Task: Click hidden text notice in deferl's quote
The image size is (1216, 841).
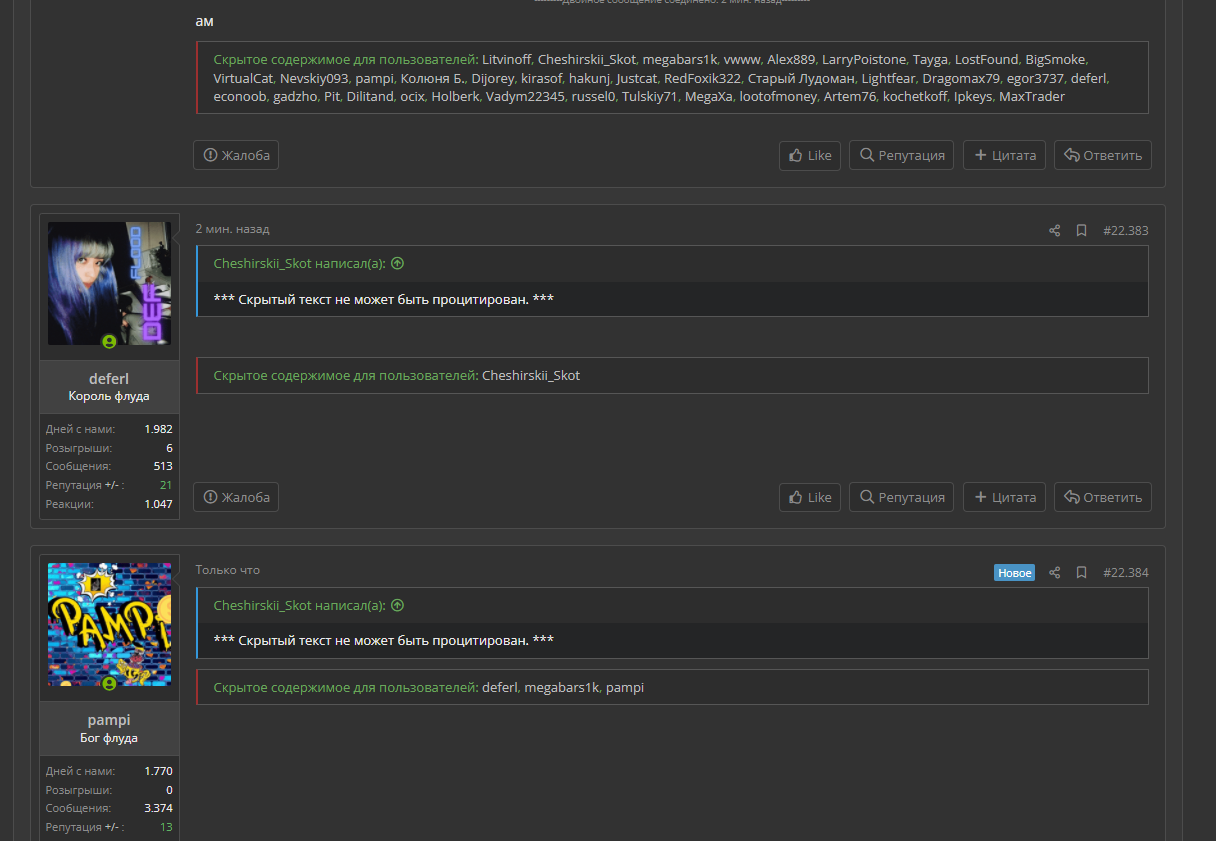Action: pyautogui.click(x=384, y=299)
